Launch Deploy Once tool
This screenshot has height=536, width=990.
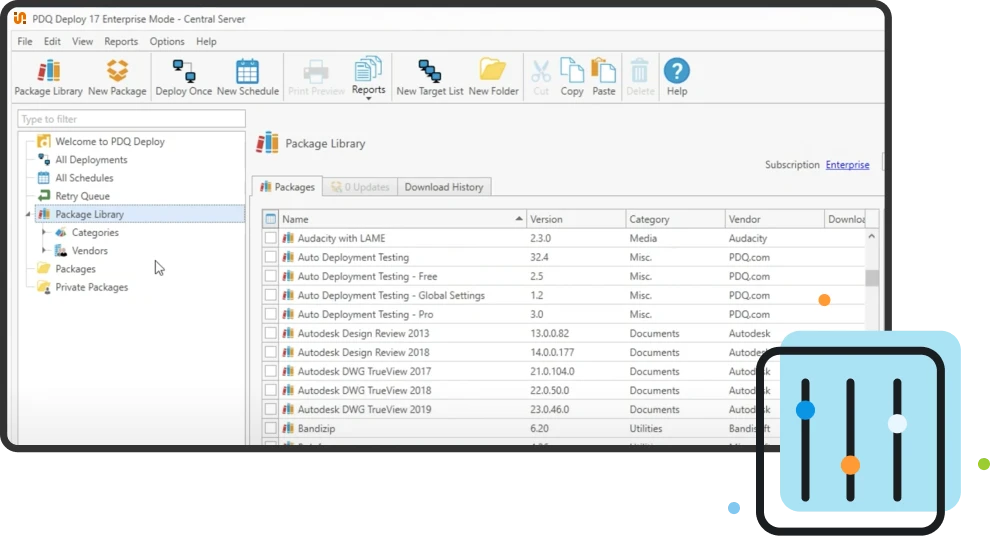pos(184,78)
